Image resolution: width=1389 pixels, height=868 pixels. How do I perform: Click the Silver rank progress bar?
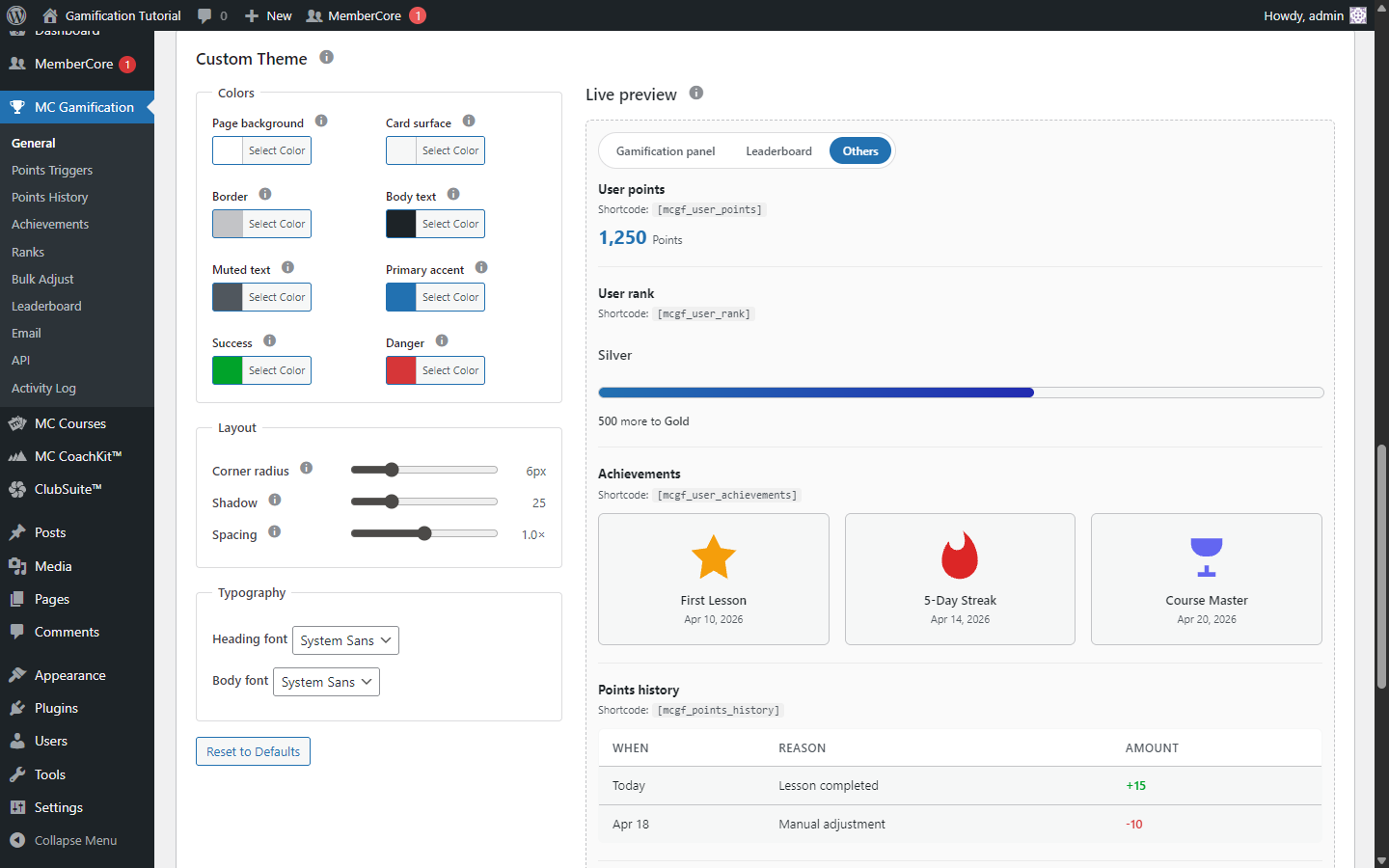coord(961,393)
